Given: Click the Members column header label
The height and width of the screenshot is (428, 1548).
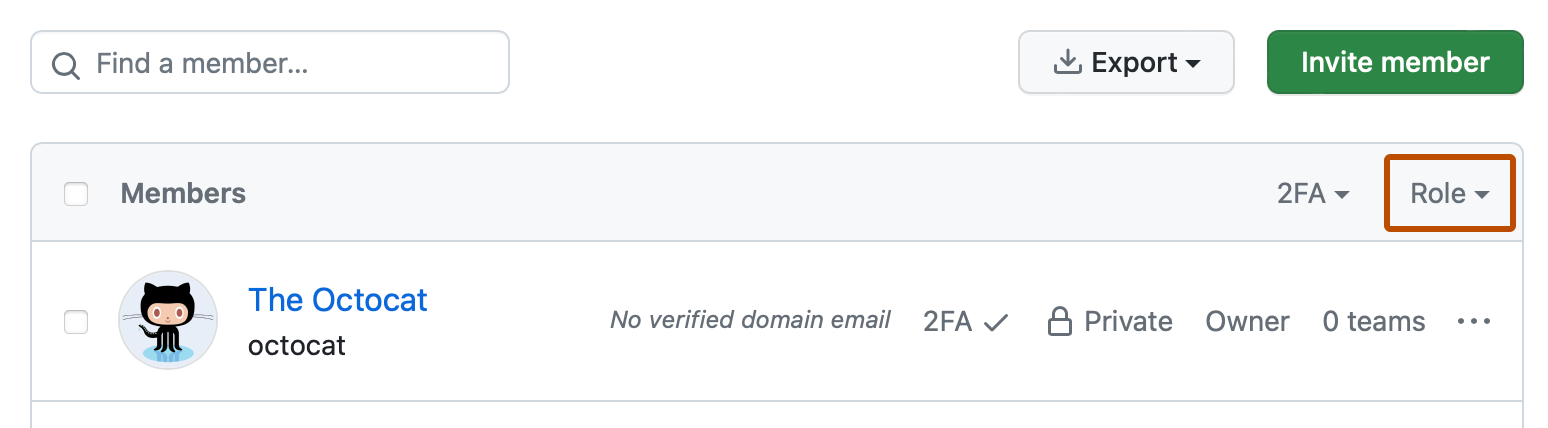Looking at the screenshot, I should (183, 193).
